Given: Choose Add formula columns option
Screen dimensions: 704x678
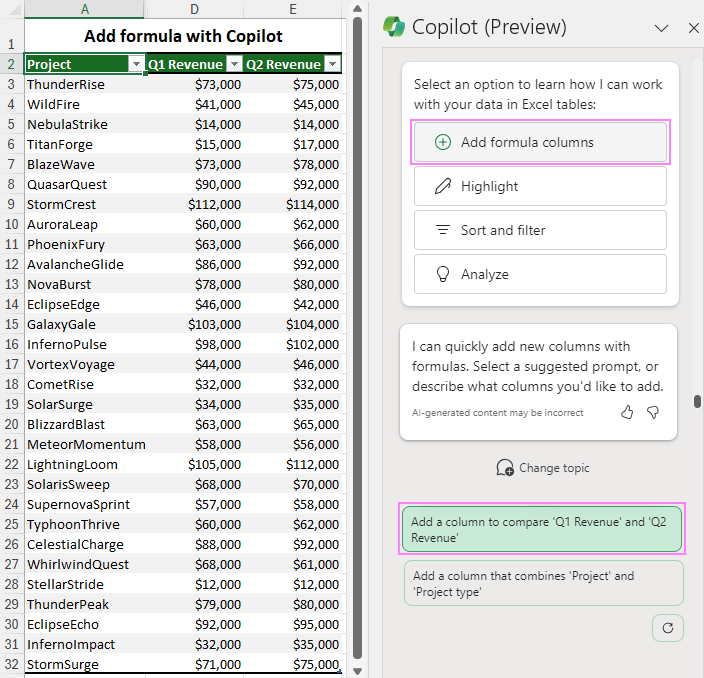Looking at the screenshot, I should pyautogui.click(x=540, y=142).
